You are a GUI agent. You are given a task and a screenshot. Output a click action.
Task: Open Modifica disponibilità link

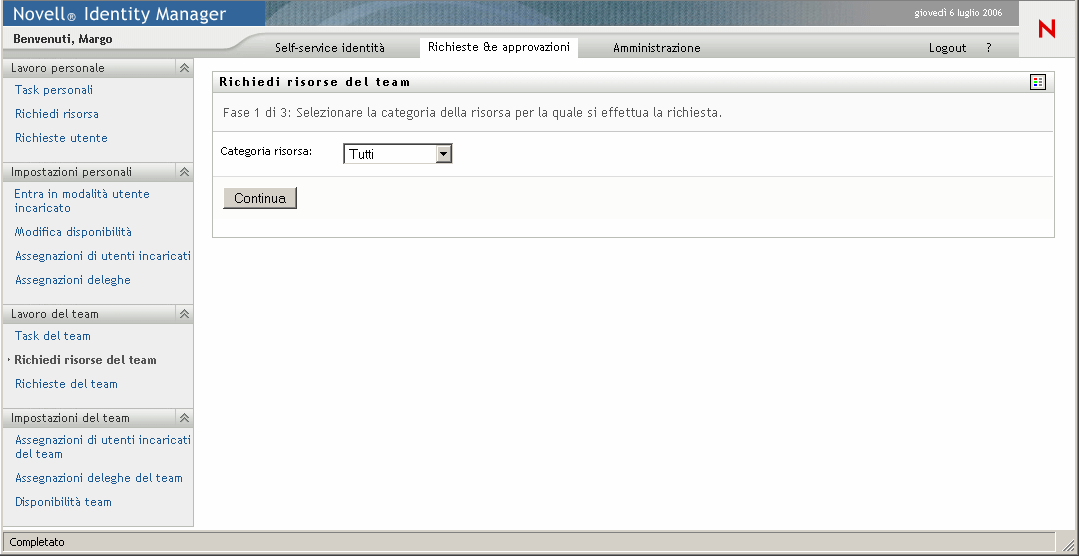coord(73,232)
